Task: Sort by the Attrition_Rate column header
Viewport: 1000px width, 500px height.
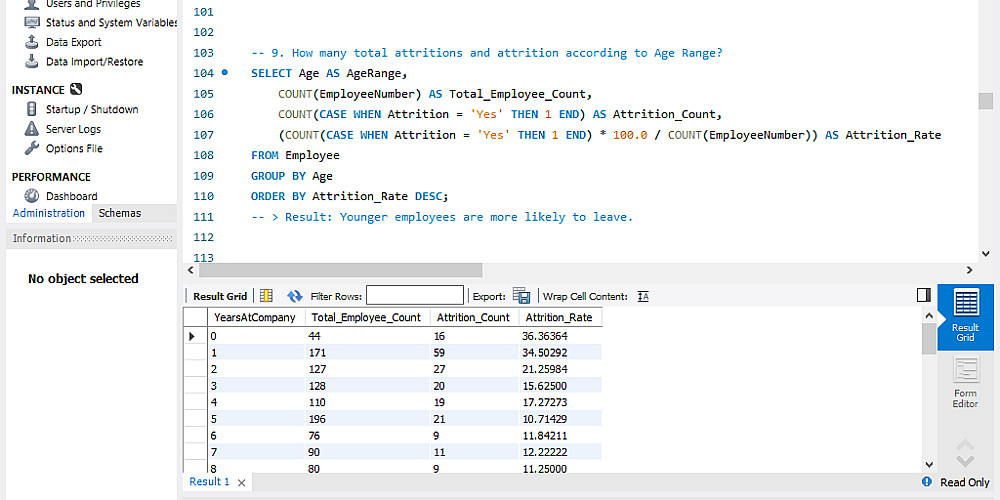Action: pos(559,317)
